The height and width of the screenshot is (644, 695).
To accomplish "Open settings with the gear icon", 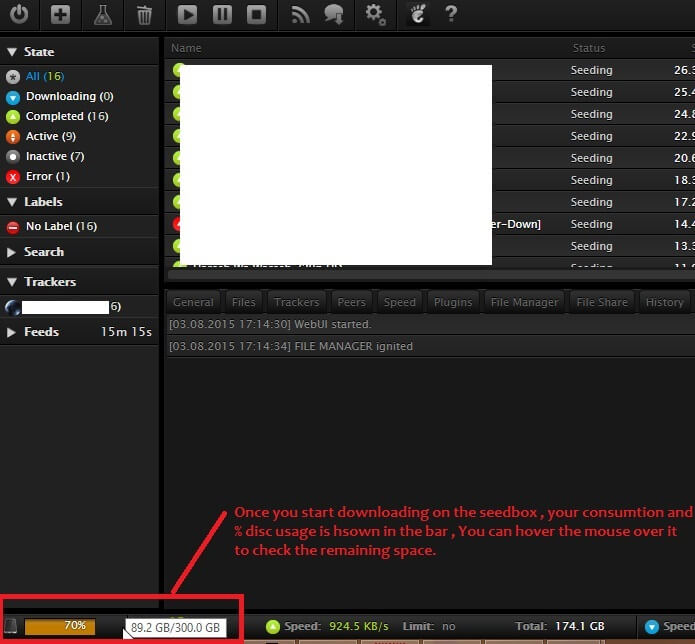I will click(375, 14).
